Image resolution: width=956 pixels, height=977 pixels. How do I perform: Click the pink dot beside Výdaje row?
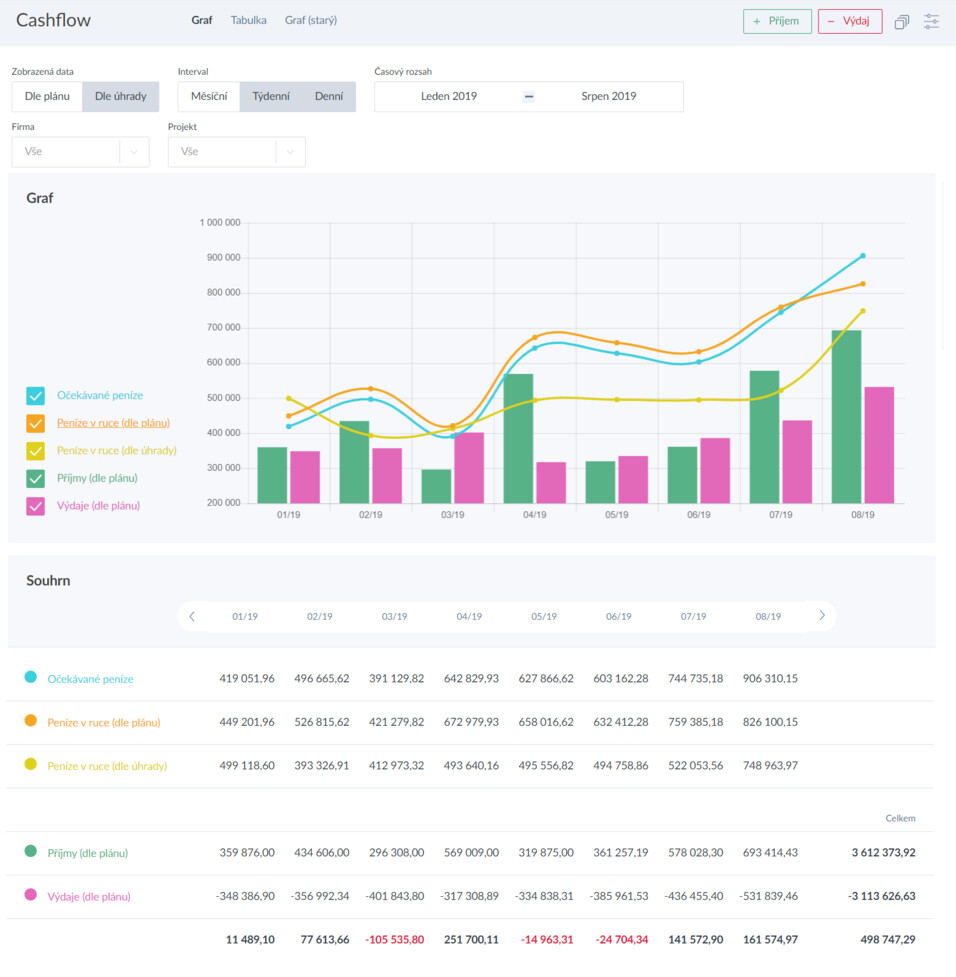(x=30, y=895)
